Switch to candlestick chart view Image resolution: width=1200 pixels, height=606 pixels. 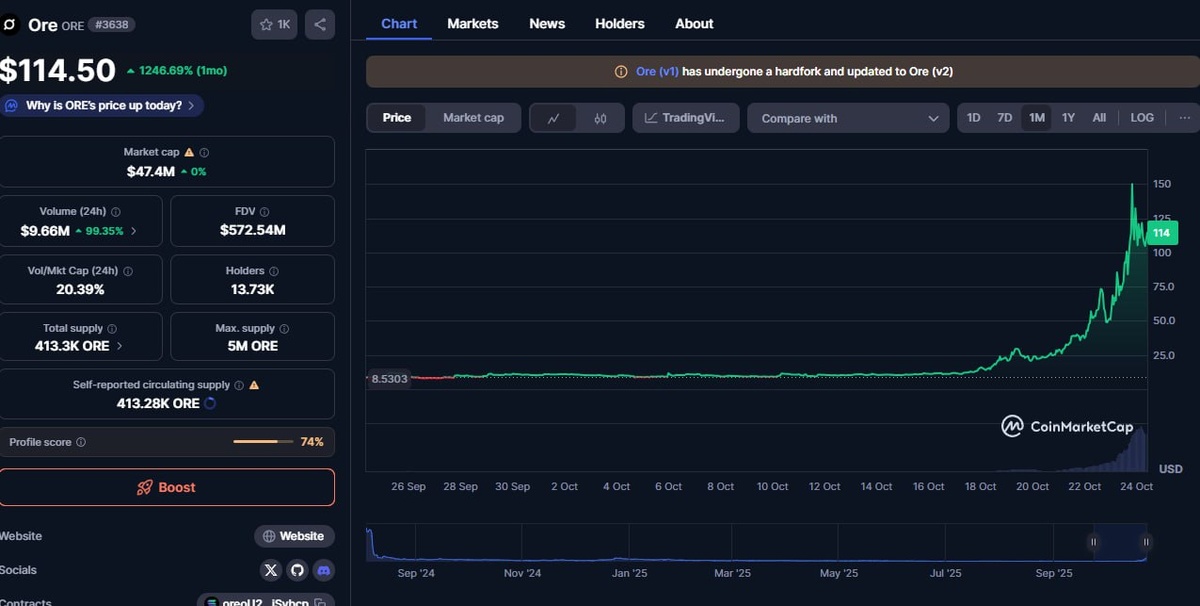[600, 118]
